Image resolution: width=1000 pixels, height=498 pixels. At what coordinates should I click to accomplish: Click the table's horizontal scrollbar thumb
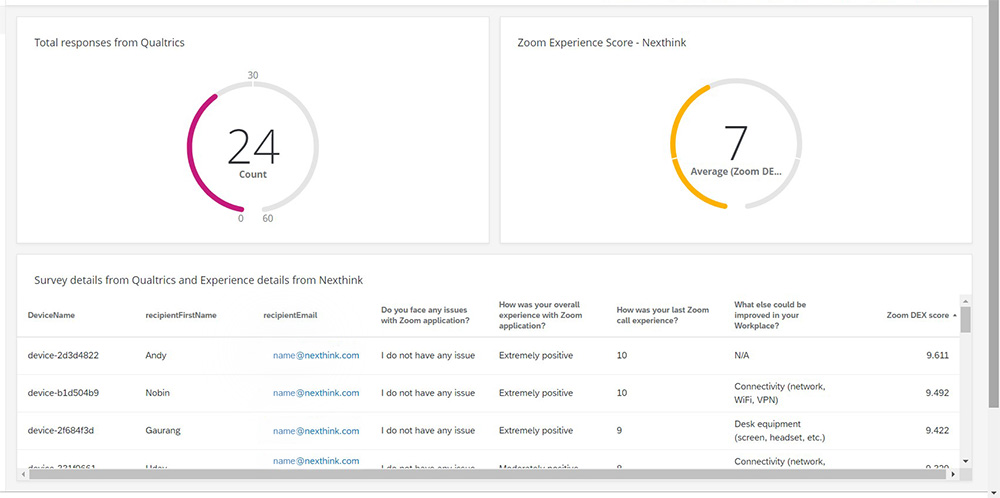pyautogui.click(x=488, y=474)
